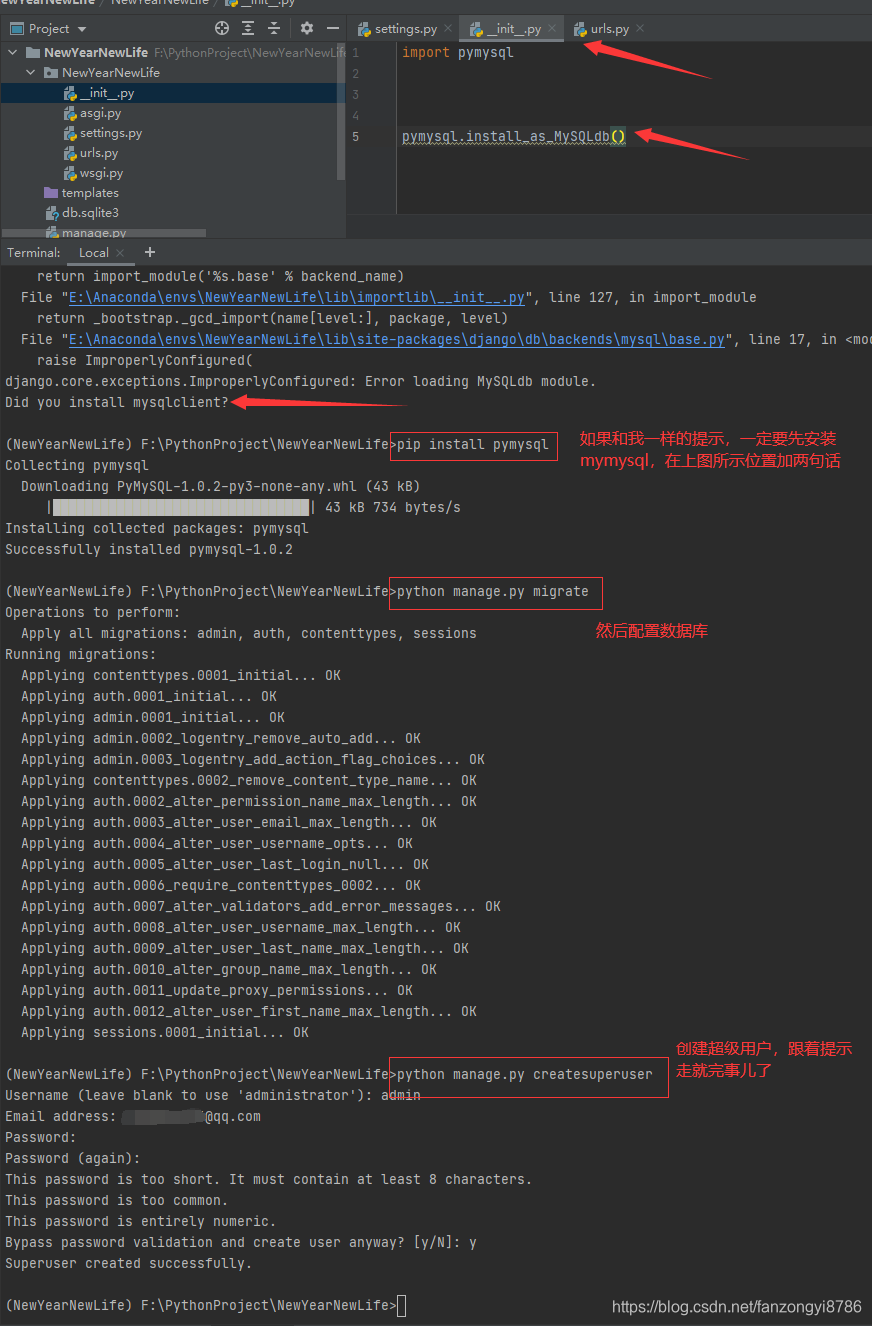Click the wsgi.py file icon in tree
This screenshot has height=1326, width=872.
click(70, 173)
